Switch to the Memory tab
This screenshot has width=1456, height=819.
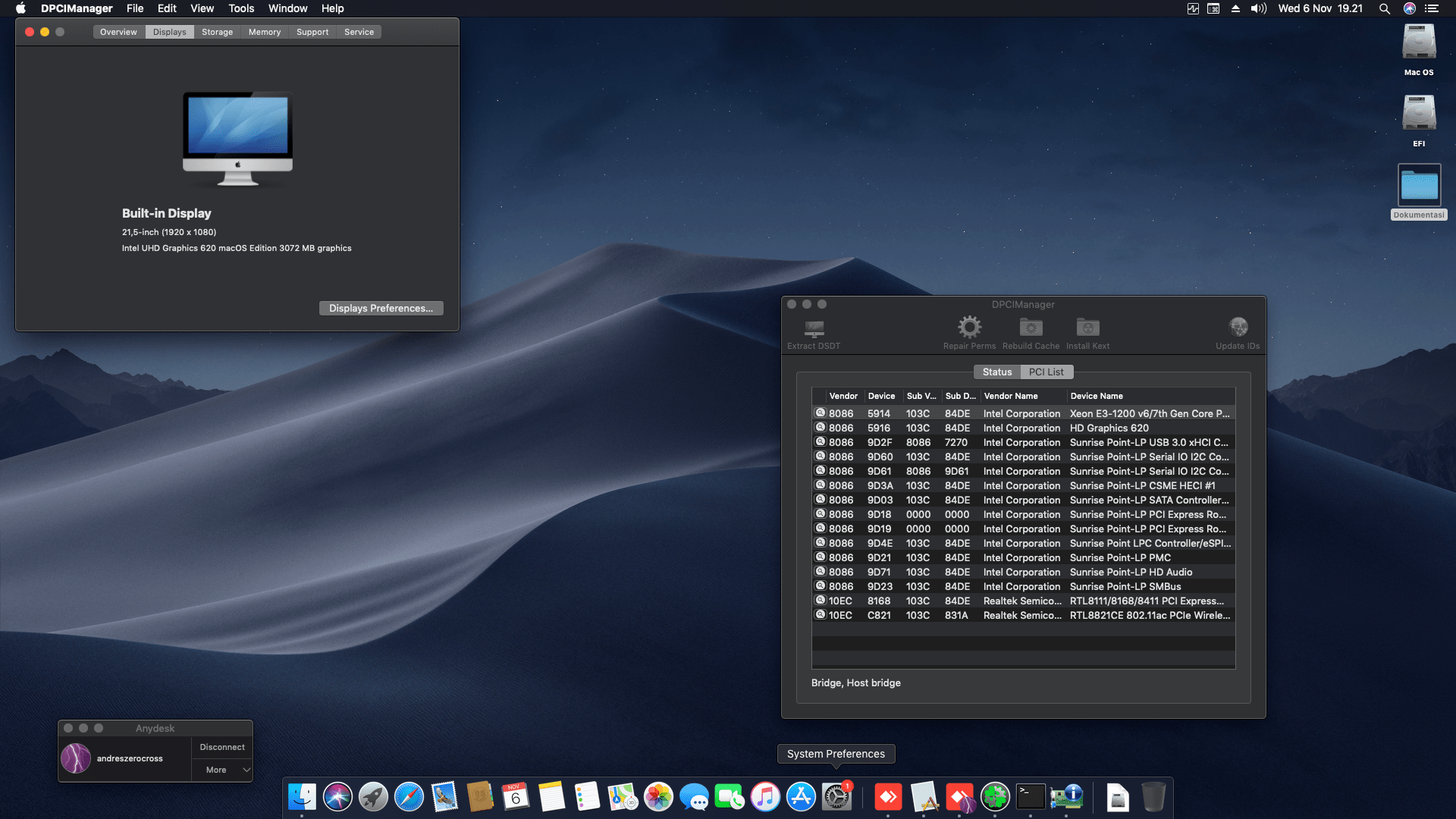(264, 32)
